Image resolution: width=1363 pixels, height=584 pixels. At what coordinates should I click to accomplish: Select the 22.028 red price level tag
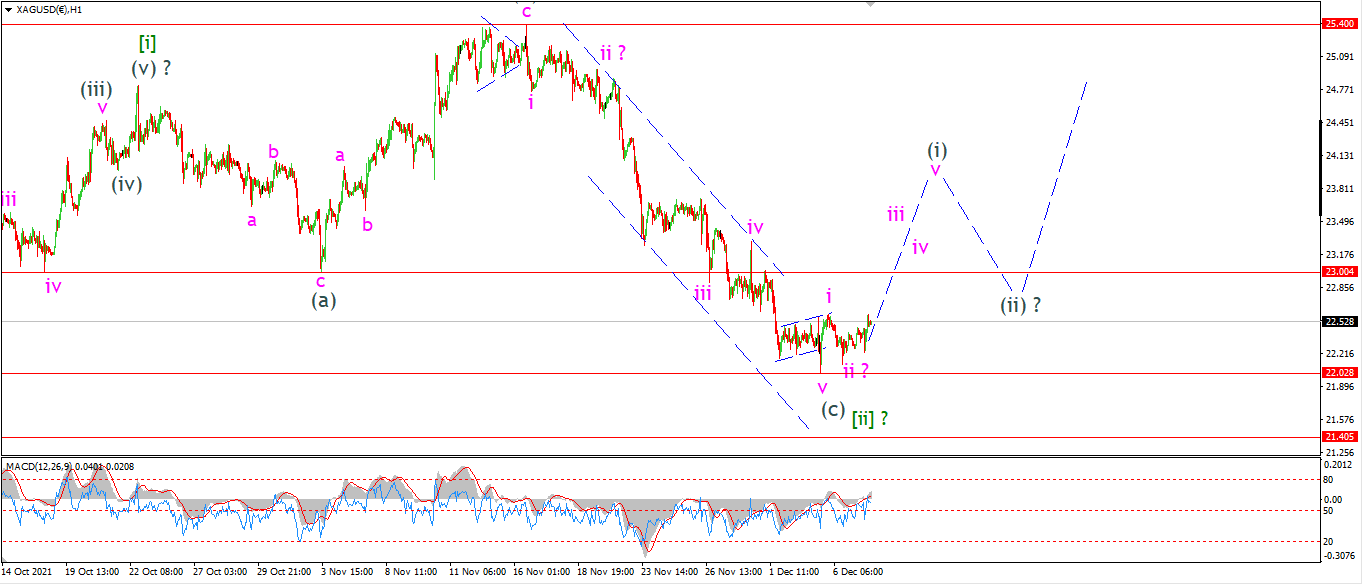pyautogui.click(x=1340, y=372)
